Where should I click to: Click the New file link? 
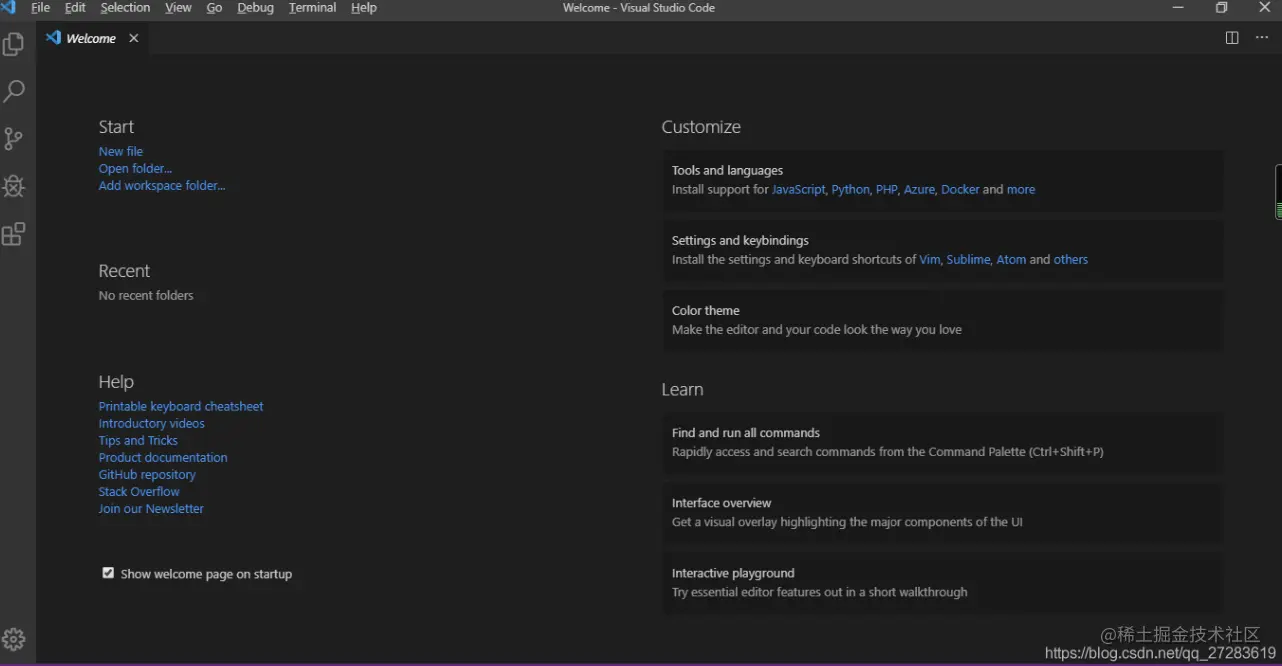tap(121, 152)
